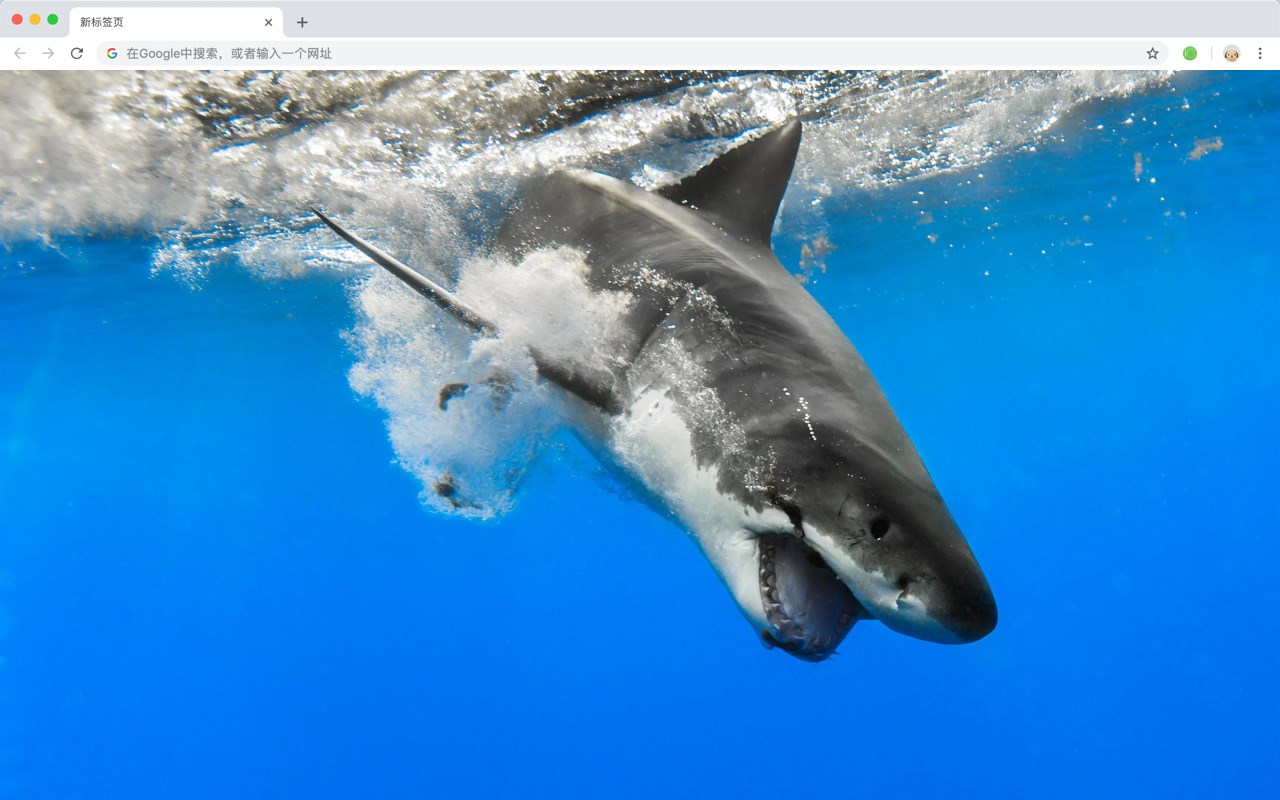The height and width of the screenshot is (800, 1280).
Task: Select the 新标签页 tab
Action: 176,22
